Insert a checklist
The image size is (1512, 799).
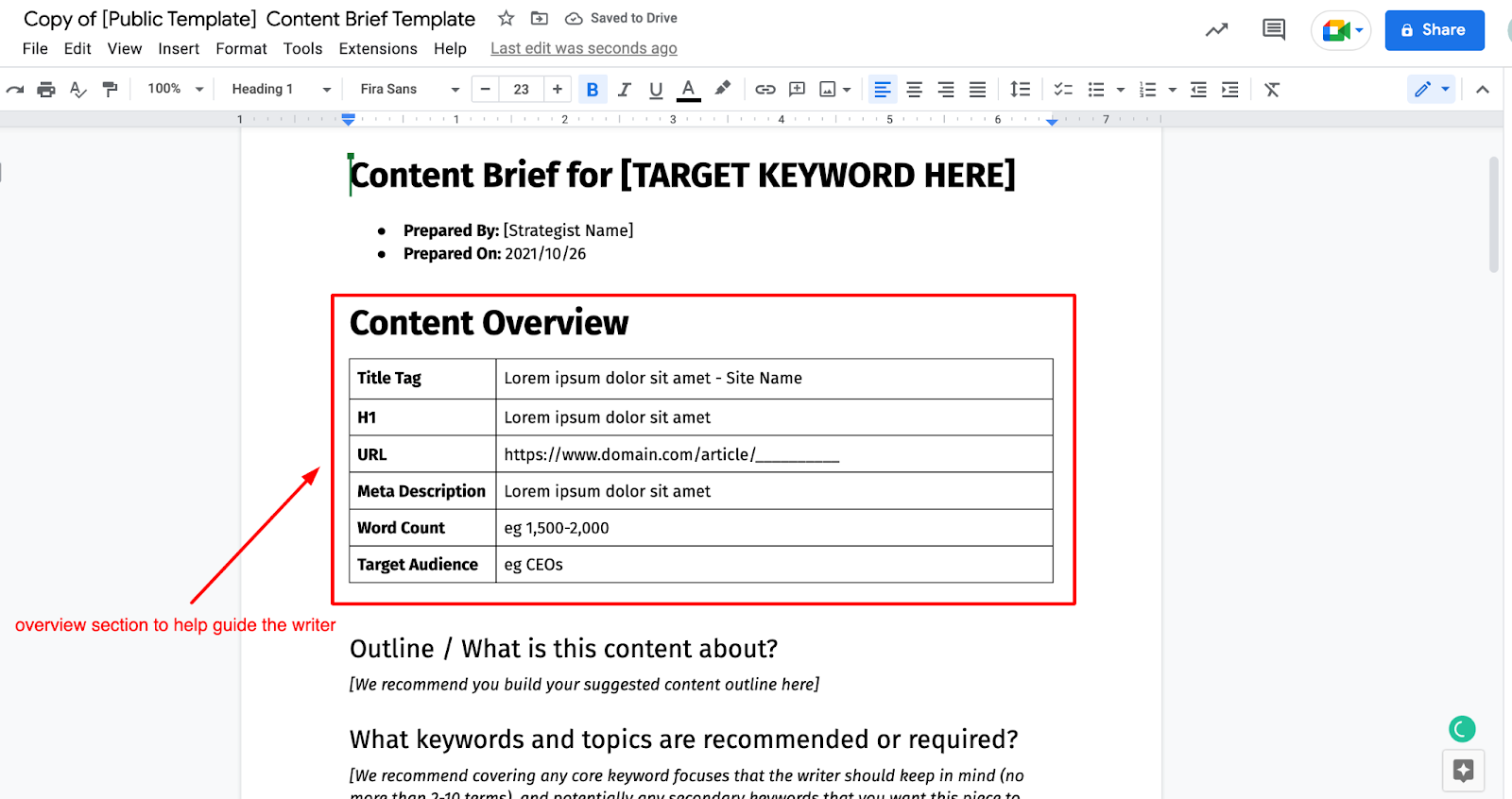pos(1063,90)
